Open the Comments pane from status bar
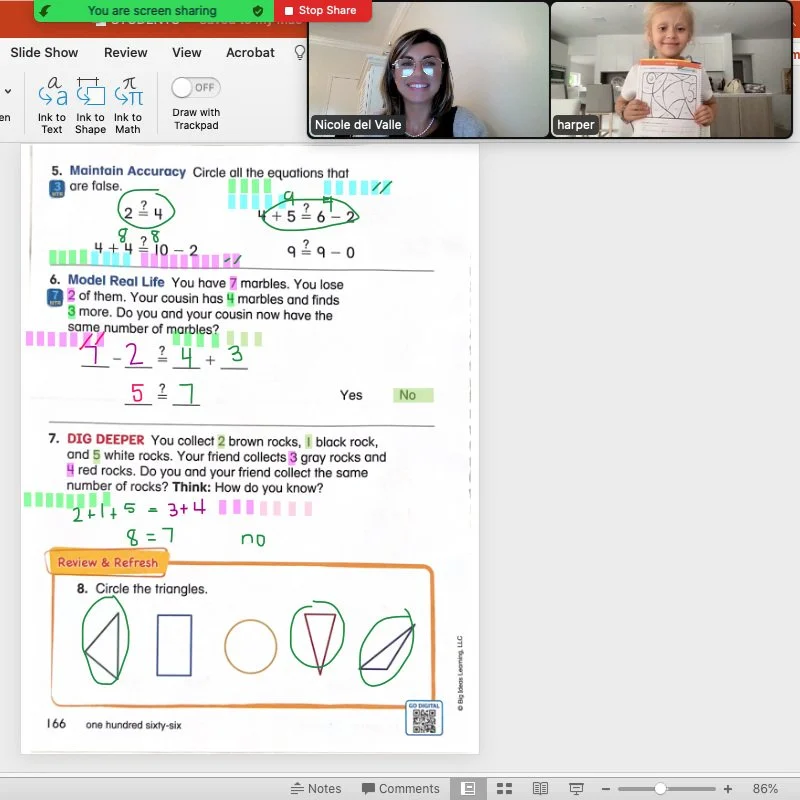800x800 pixels. tap(401, 788)
